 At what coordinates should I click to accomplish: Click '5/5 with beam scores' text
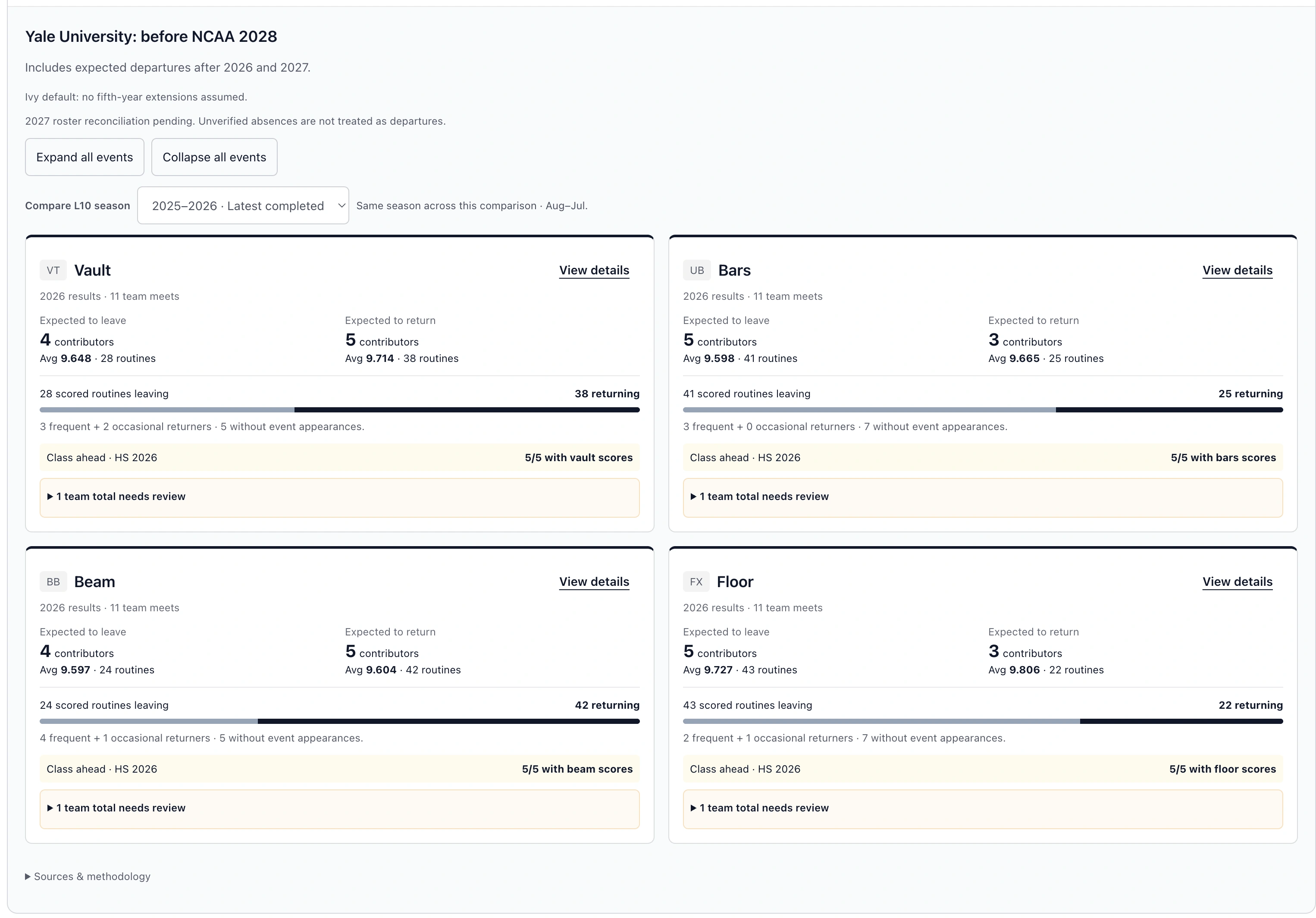(x=577, y=769)
